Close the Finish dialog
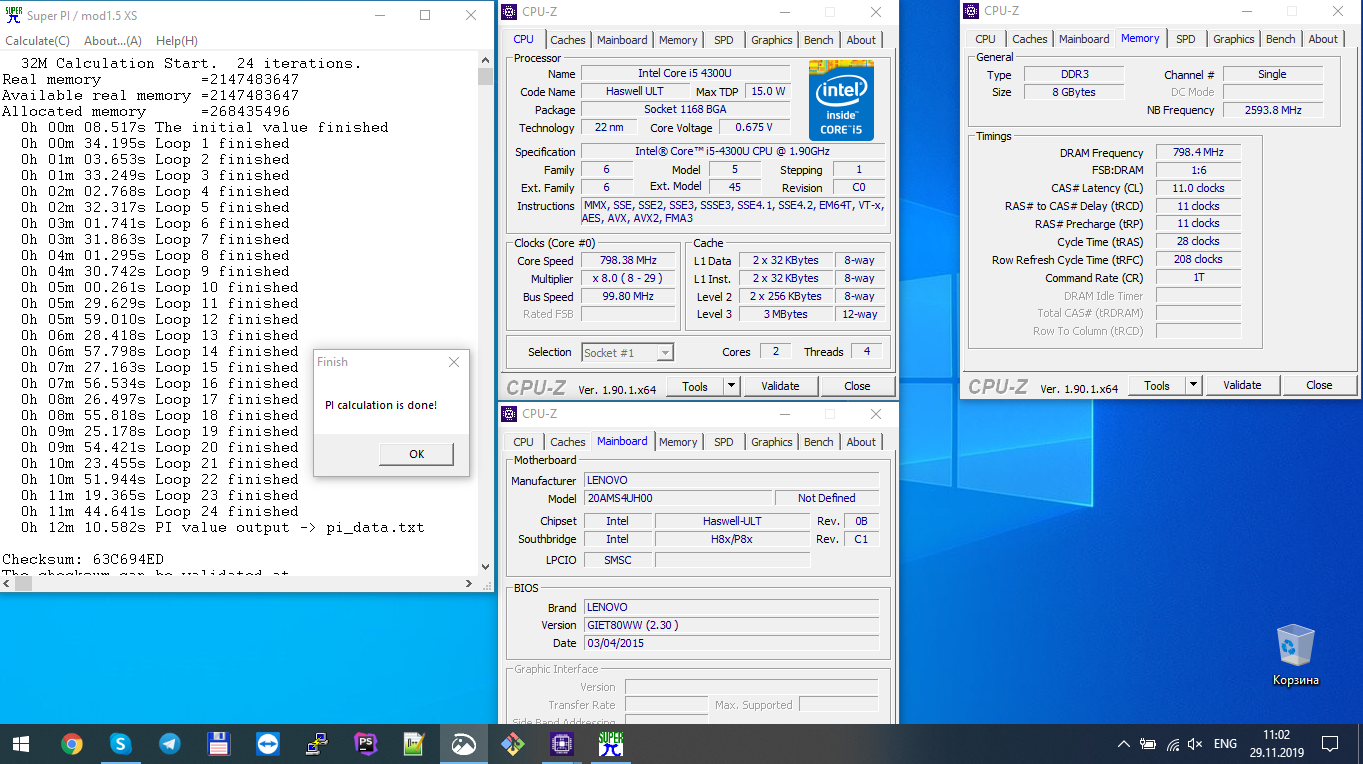Viewport: 1363px width, 764px height. (x=454, y=362)
